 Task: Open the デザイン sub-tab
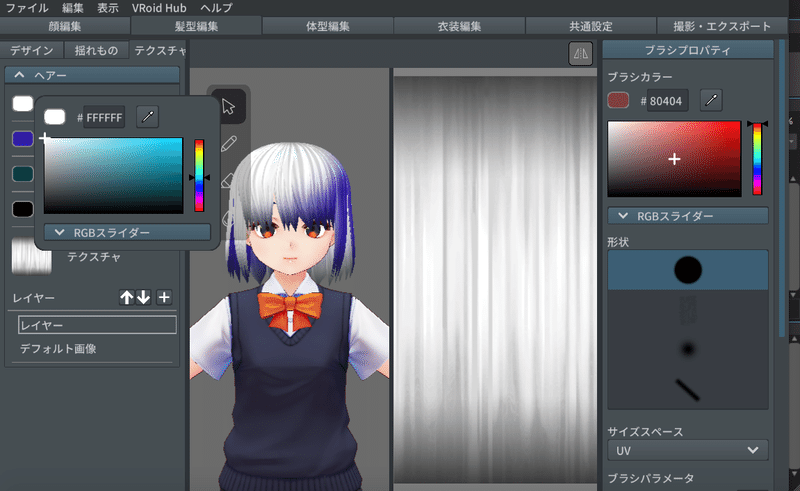(x=32, y=50)
